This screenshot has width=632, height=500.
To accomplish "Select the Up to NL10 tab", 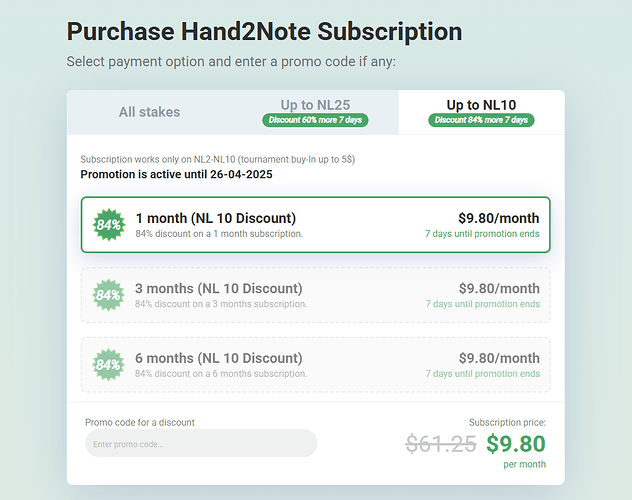I will pos(481,104).
